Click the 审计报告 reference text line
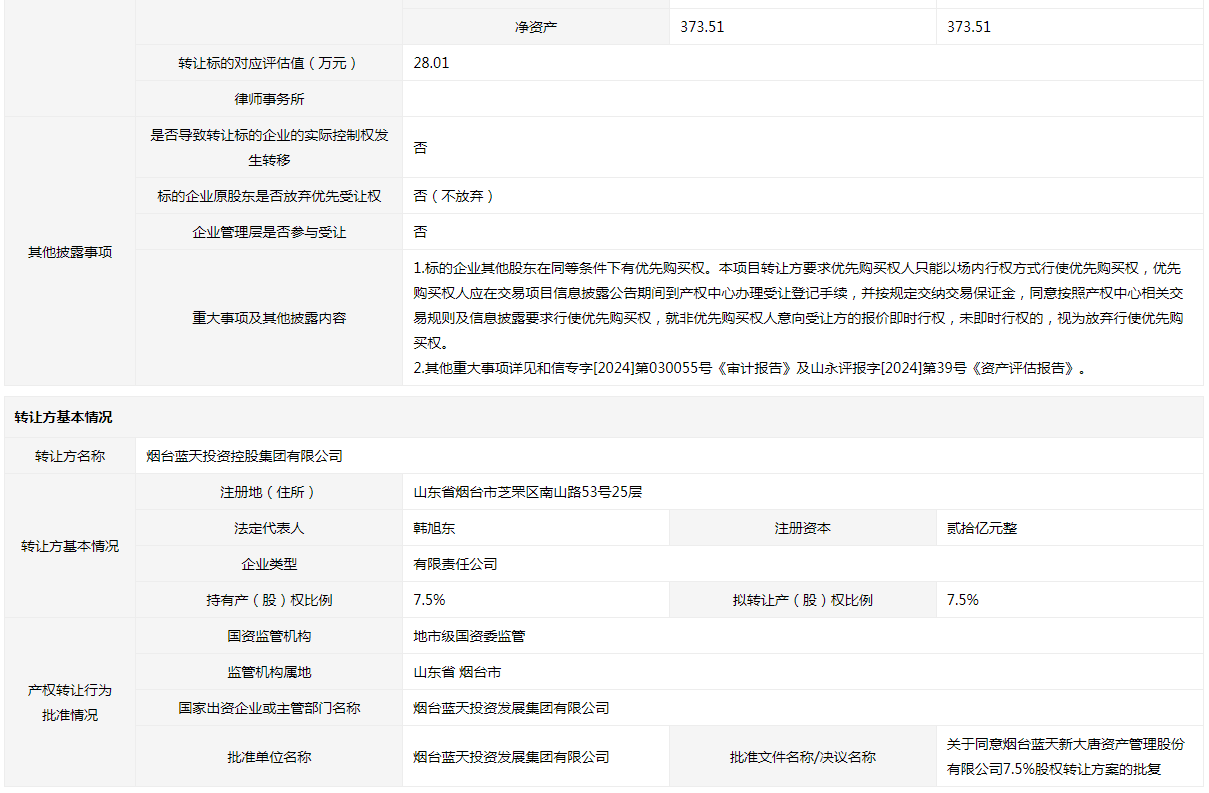The image size is (1209, 793). pyautogui.click(x=750, y=368)
